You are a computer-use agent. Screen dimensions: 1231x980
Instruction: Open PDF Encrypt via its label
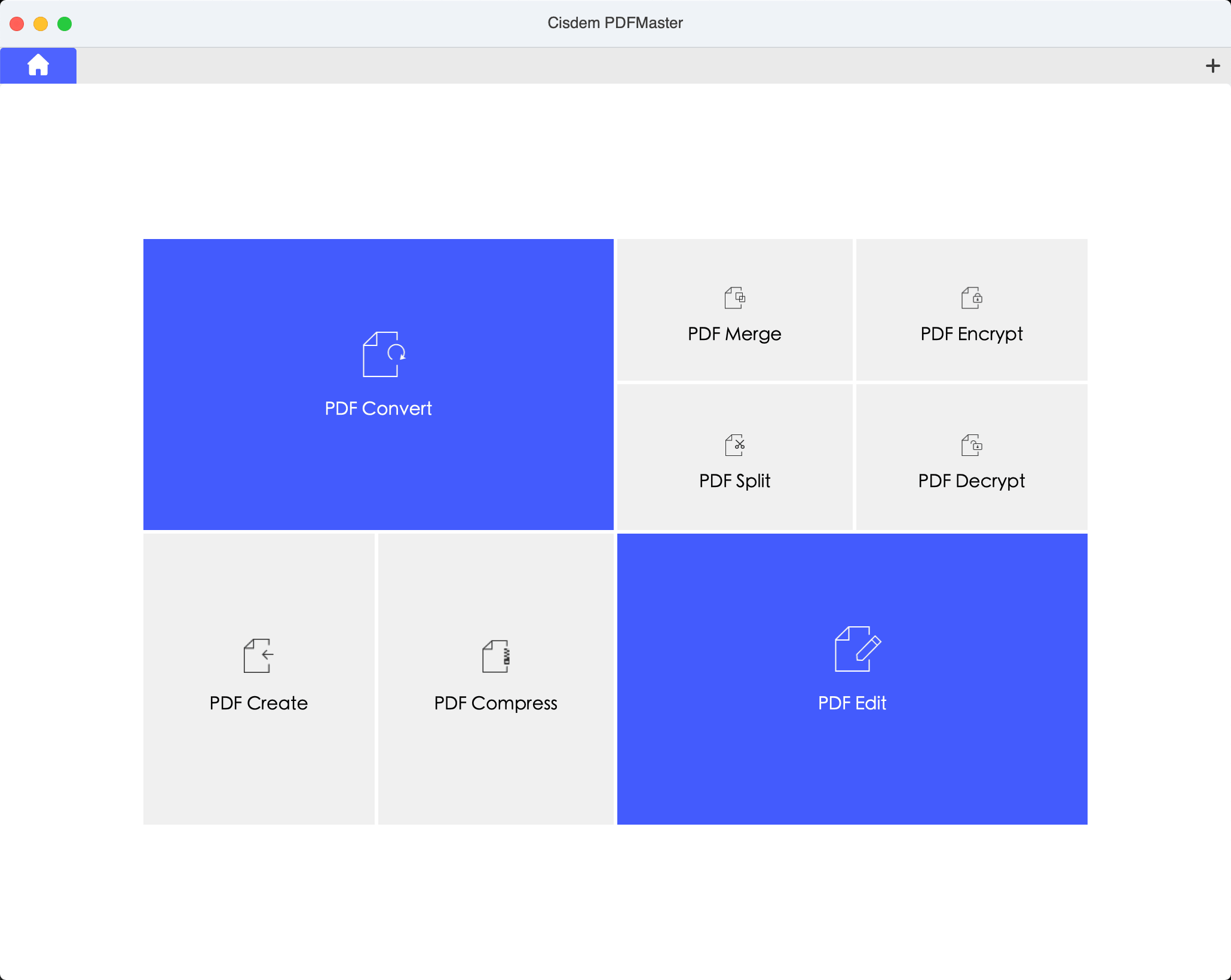coord(972,333)
